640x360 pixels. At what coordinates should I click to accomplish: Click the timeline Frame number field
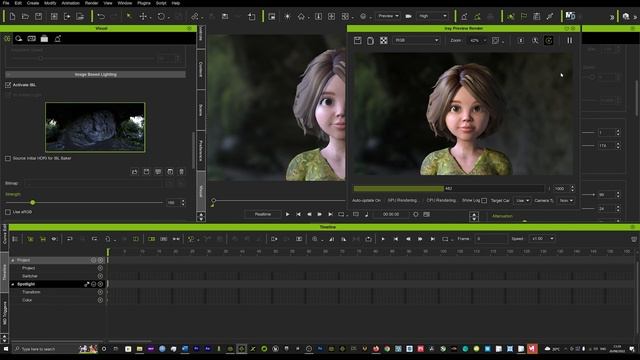tap(491, 239)
